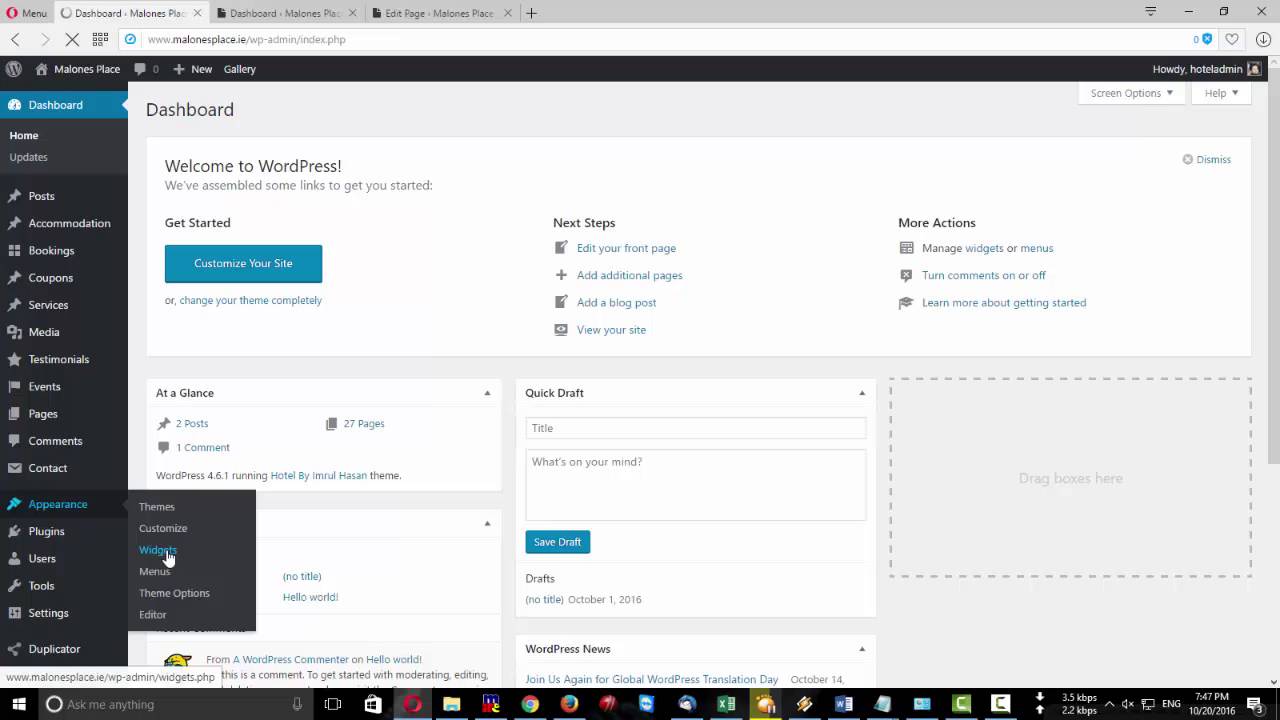The height and width of the screenshot is (720, 1280).
Task: Open a new browser tab with plus
Action: point(531,13)
